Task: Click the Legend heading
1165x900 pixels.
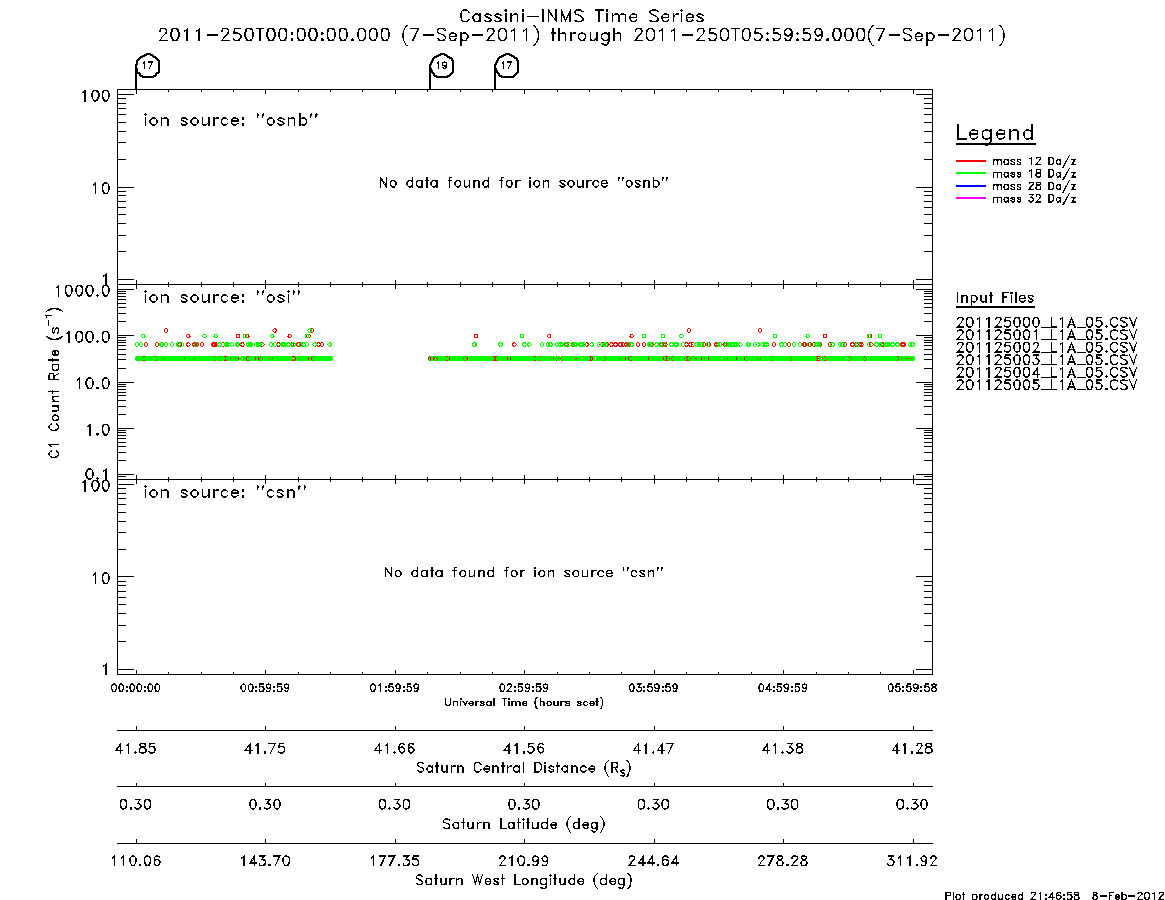Action: 995,133
